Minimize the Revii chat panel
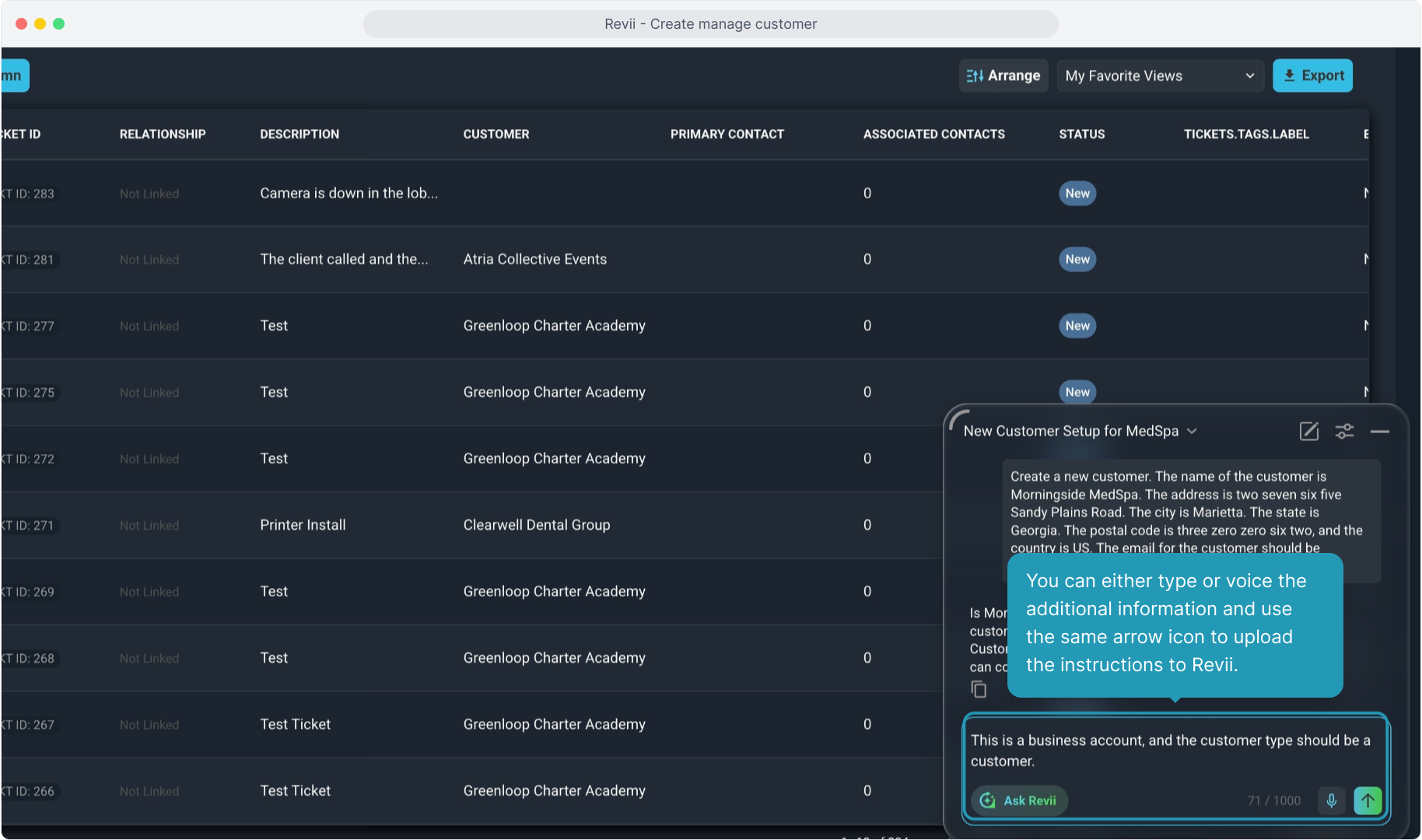Image resolution: width=1422 pixels, height=840 pixels. click(x=1380, y=431)
